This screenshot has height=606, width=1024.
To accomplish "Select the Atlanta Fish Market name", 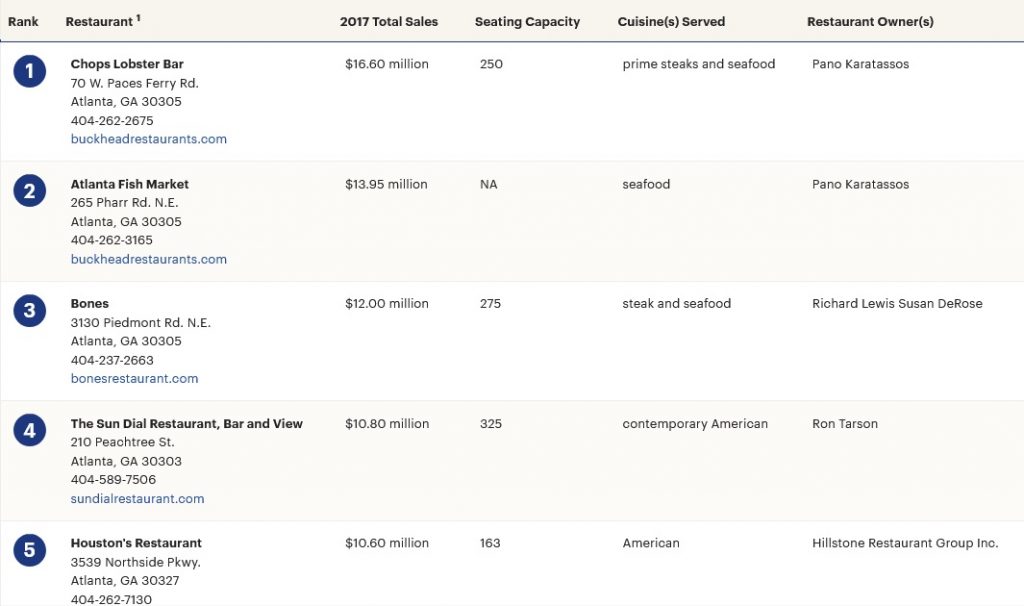I will tap(129, 184).
